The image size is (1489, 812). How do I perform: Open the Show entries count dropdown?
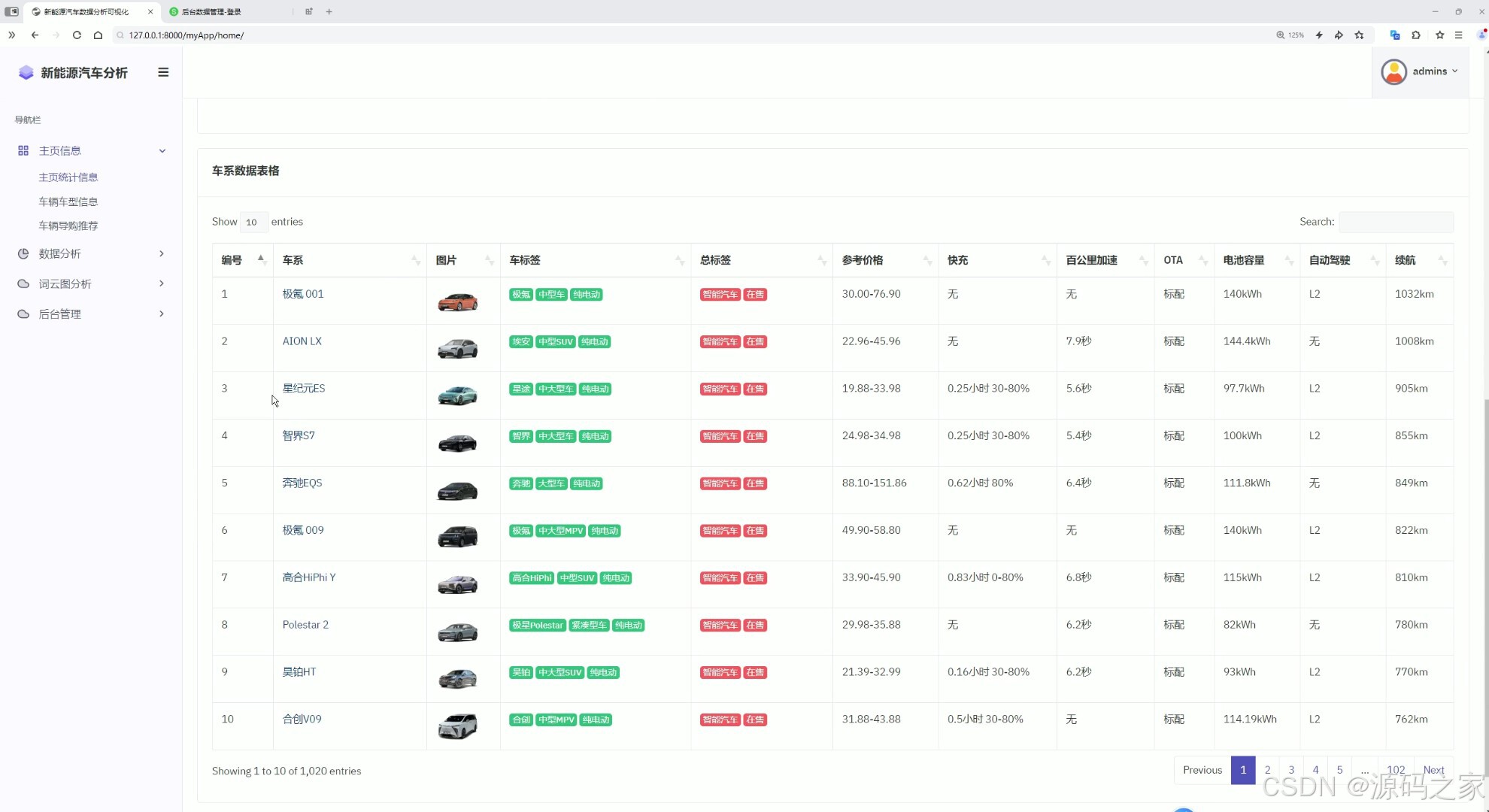pyautogui.click(x=253, y=223)
